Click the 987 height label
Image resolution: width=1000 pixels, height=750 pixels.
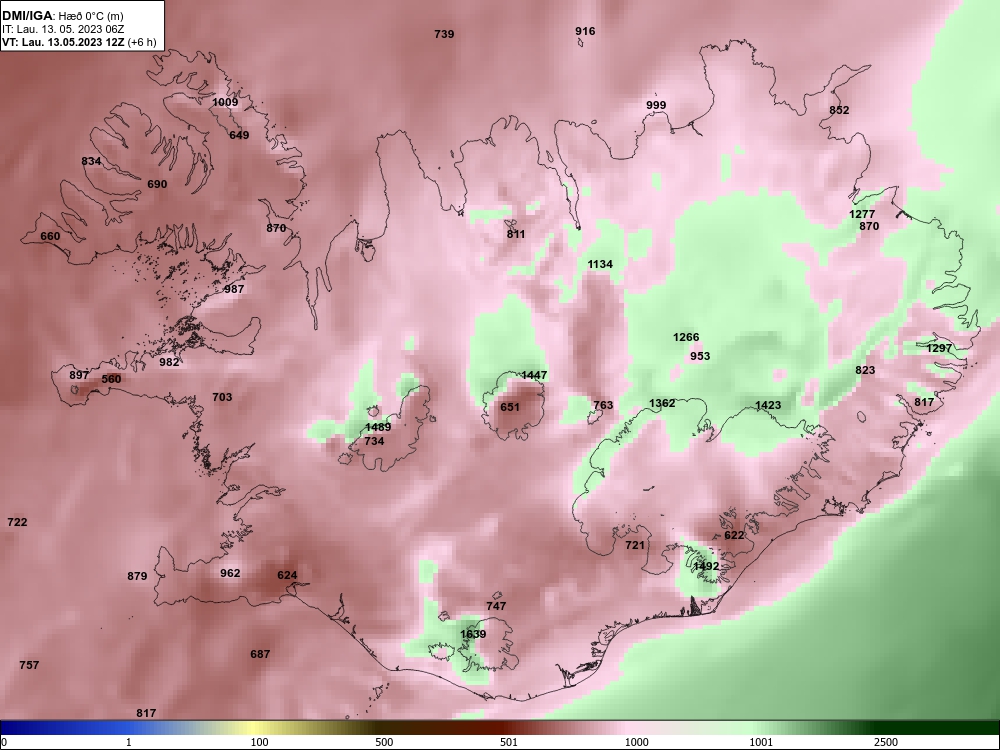coord(234,289)
